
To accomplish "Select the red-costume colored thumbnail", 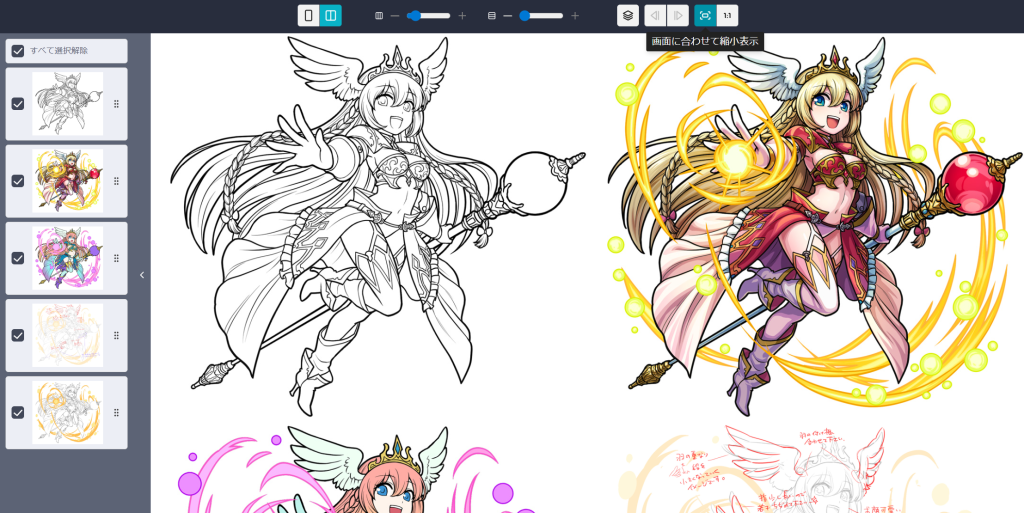I will (x=67, y=181).
